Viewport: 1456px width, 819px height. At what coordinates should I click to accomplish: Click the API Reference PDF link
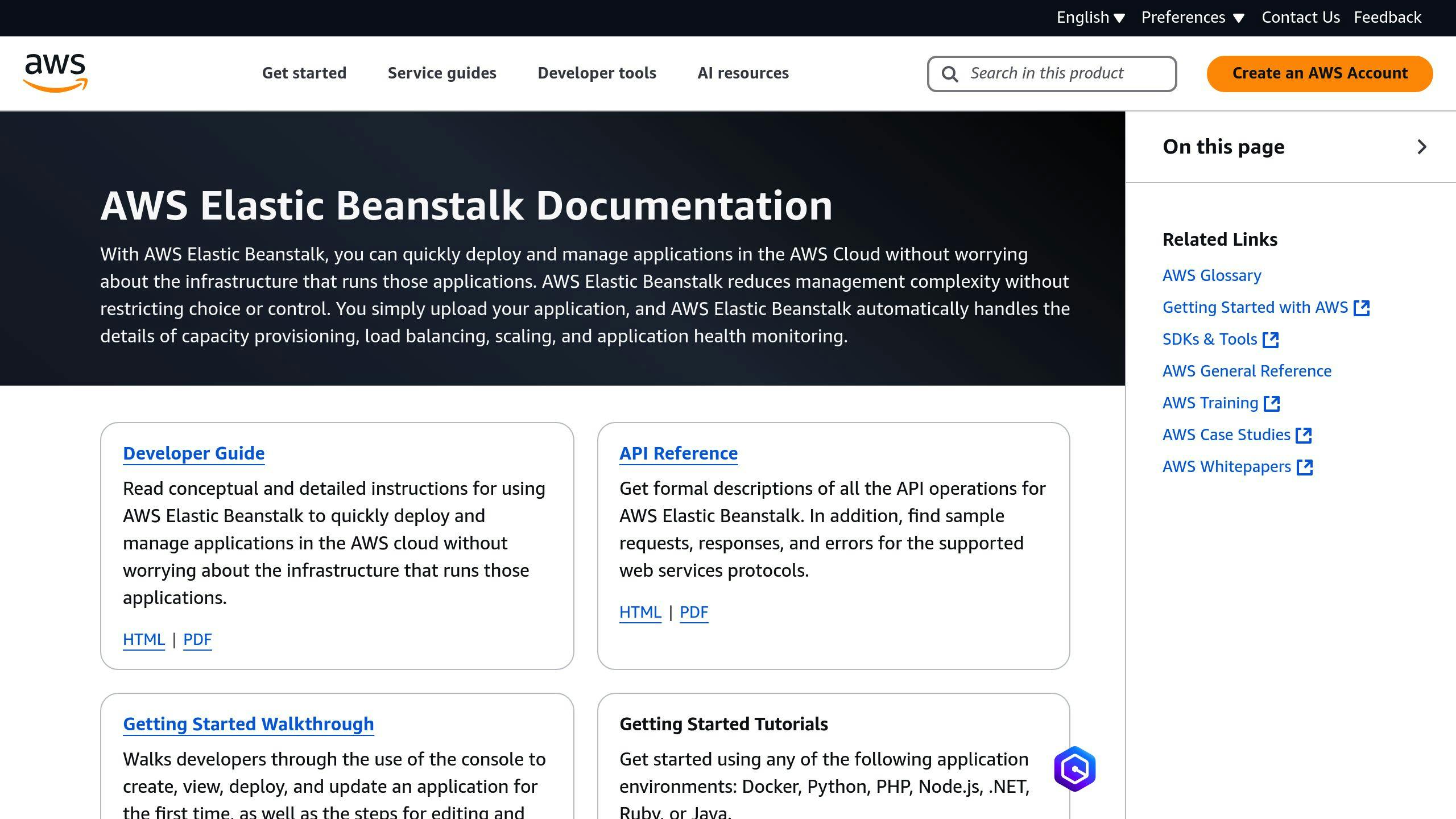(x=694, y=612)
